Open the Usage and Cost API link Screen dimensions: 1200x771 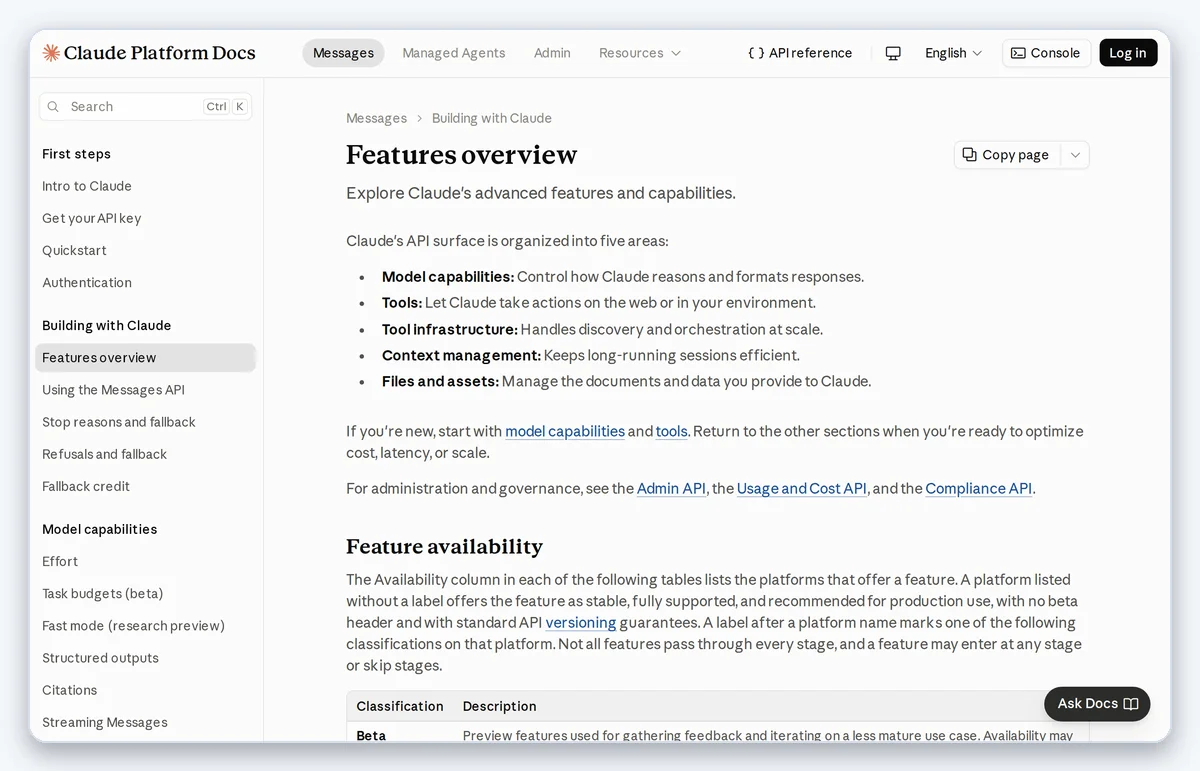click(x=802, y=489)
